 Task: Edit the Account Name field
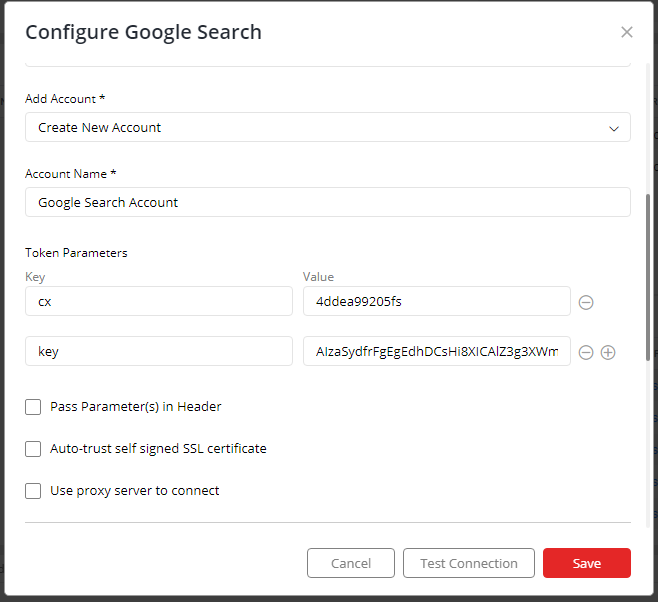coord(328,202)
